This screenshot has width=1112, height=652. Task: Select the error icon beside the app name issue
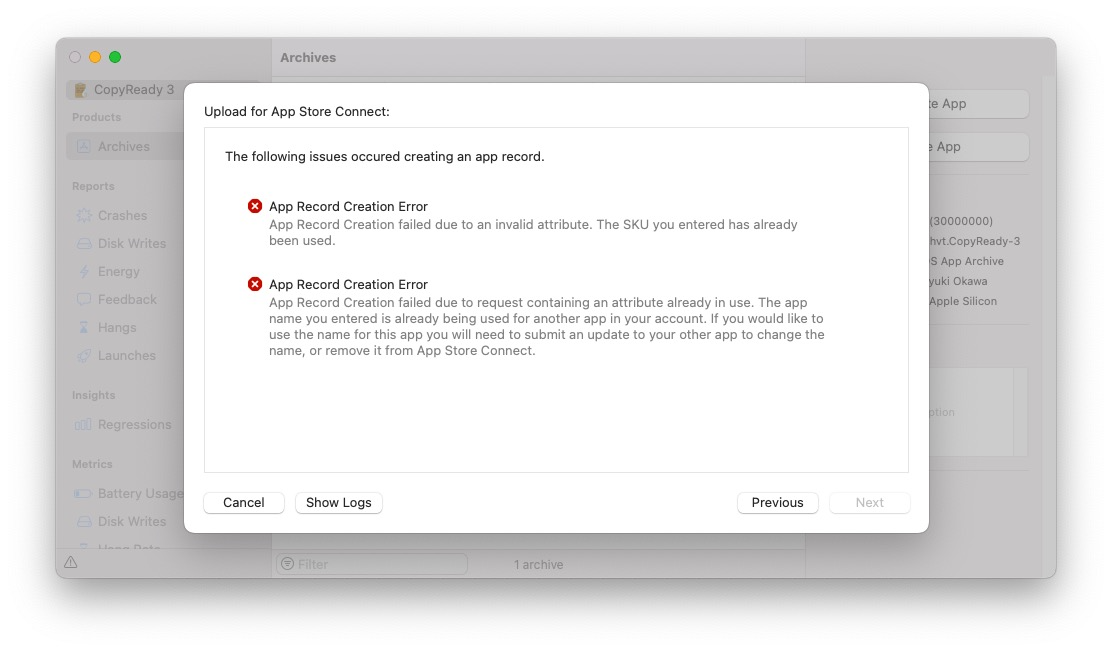[255, 284]
